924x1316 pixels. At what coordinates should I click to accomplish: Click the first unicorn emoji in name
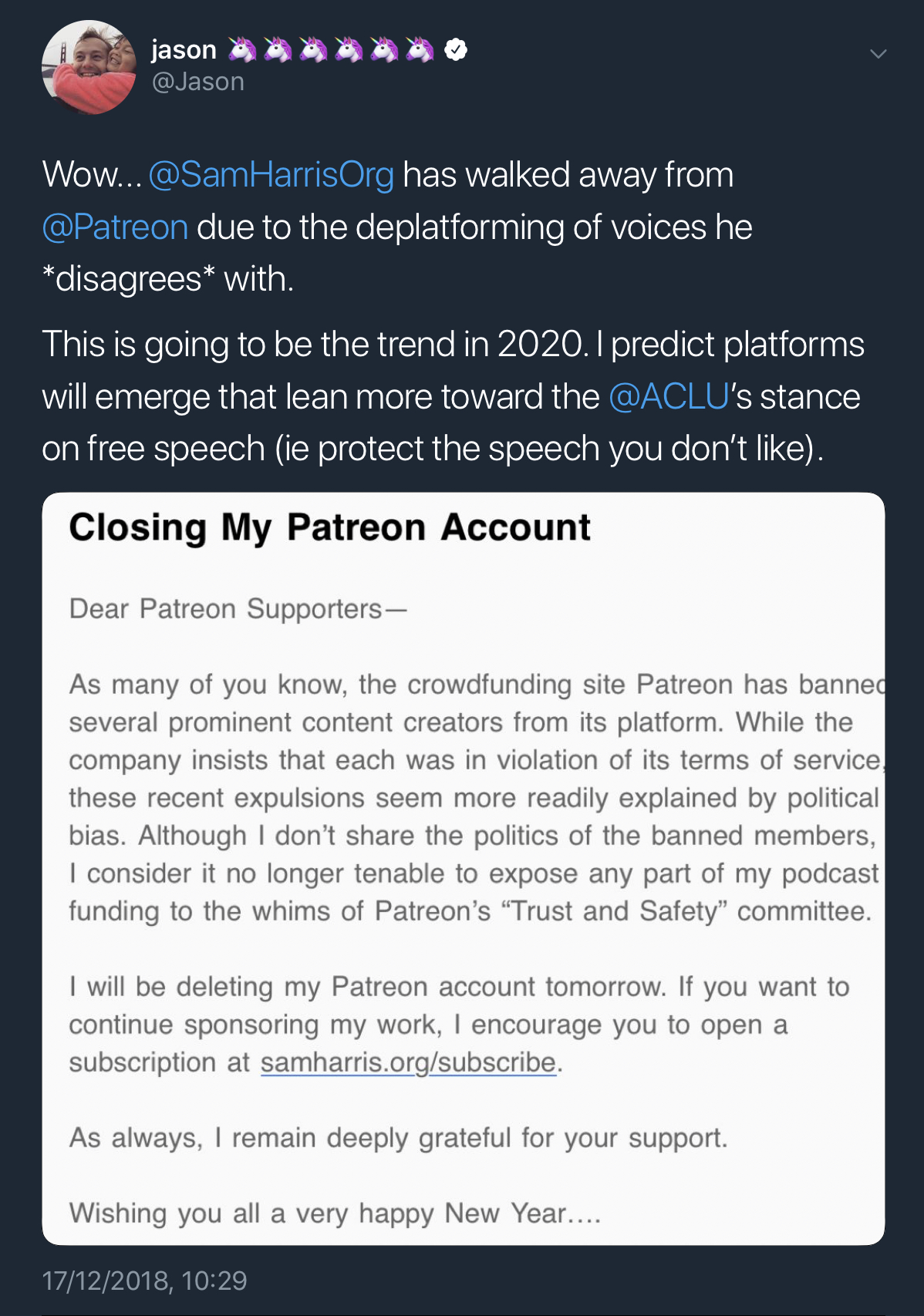pos(242,49)
